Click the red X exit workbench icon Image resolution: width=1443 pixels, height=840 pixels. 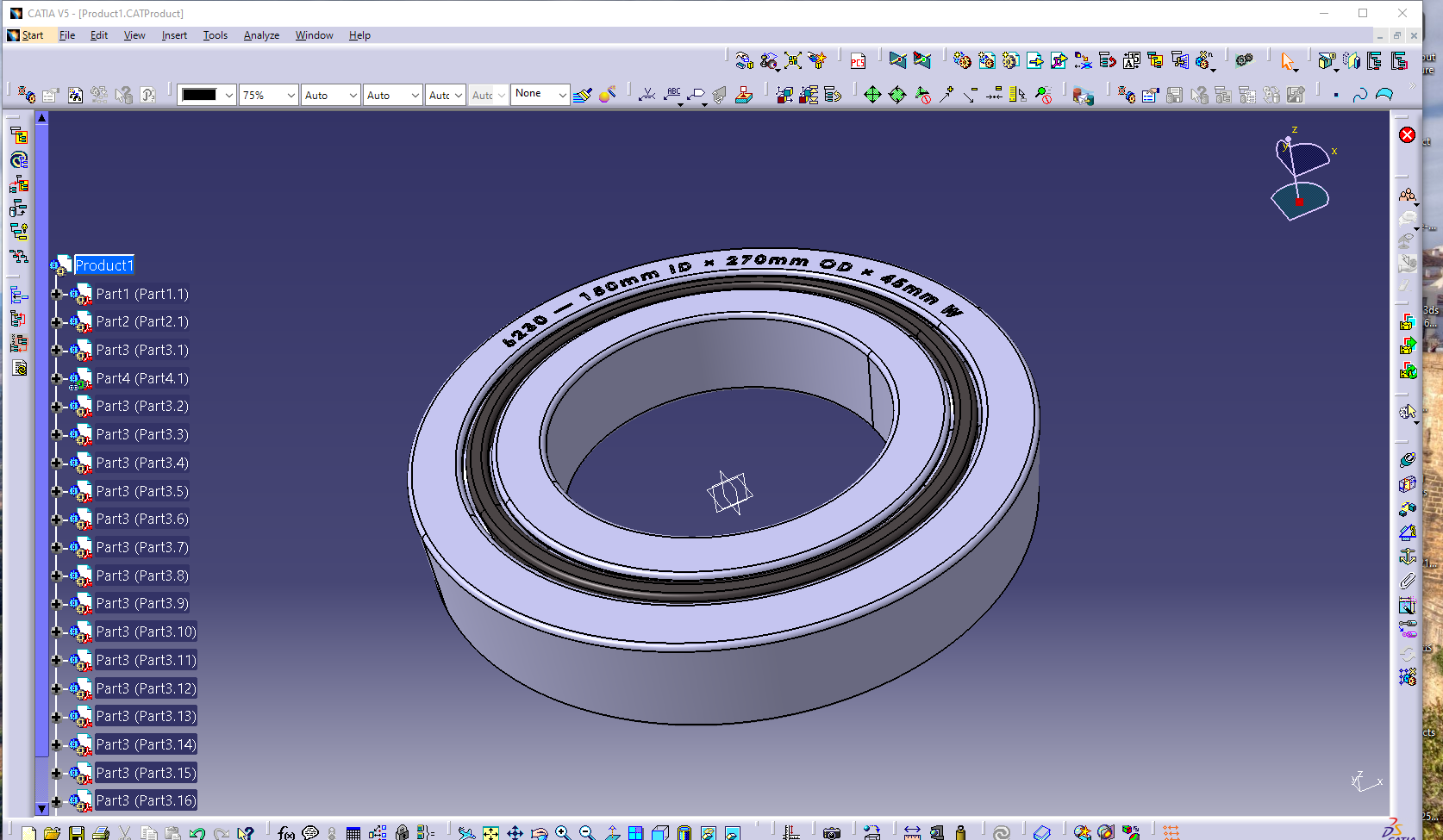[1407, 135]
